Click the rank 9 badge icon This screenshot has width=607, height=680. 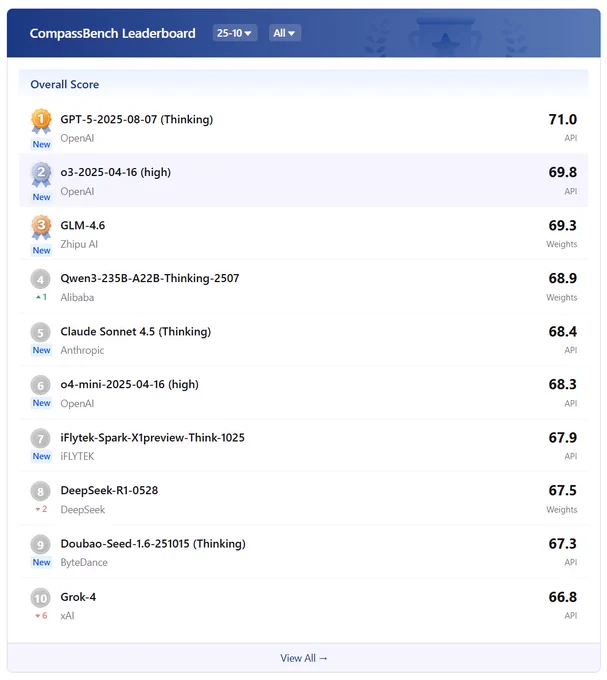pyautogui.click(x=40, y=545)
